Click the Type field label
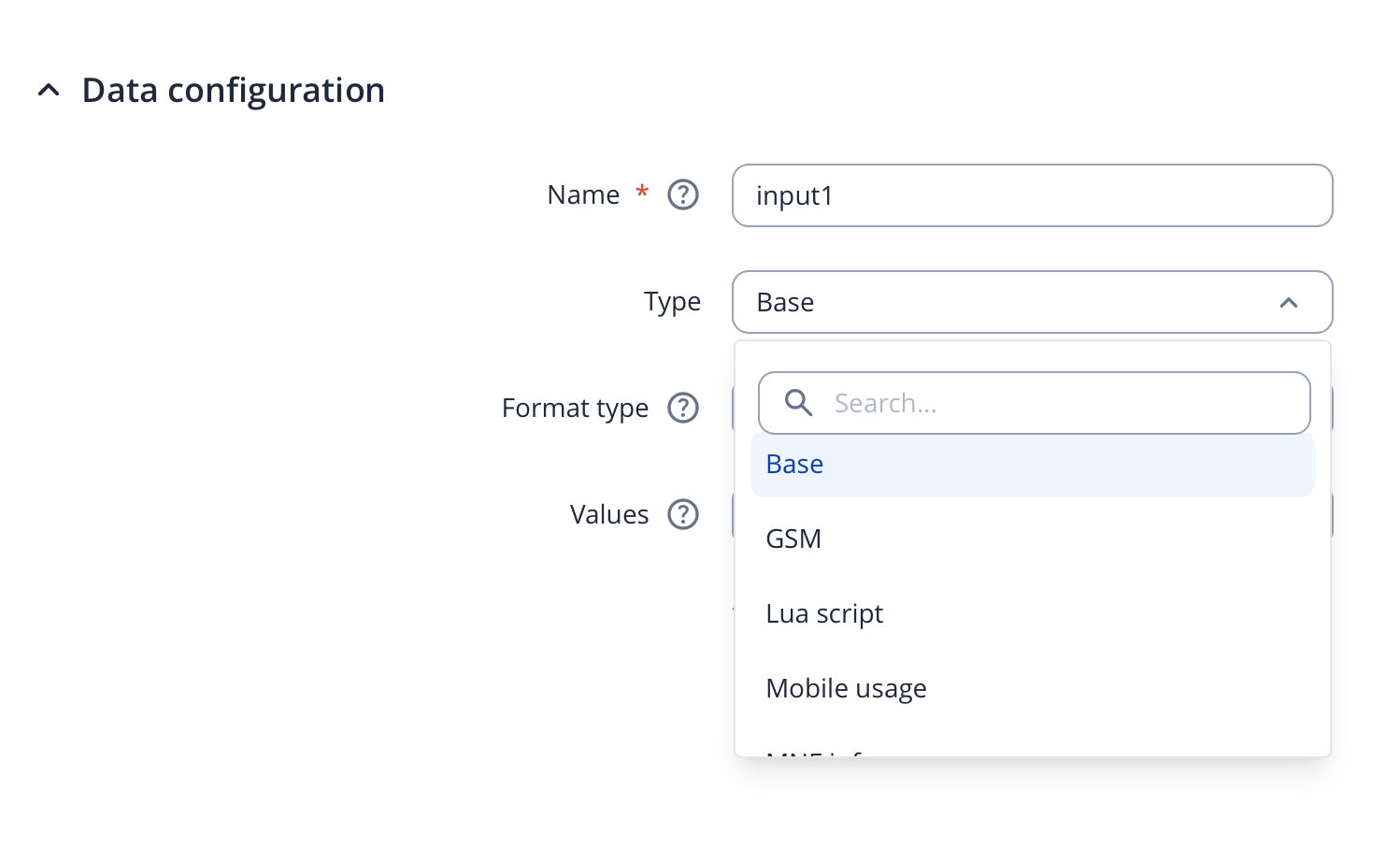The image size is (1400, 848). pos(672,302)
